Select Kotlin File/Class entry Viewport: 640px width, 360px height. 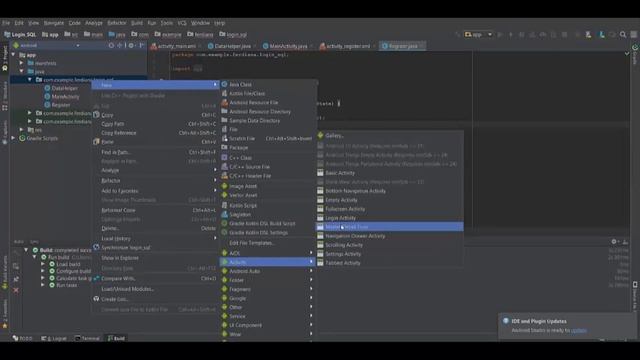269,93
